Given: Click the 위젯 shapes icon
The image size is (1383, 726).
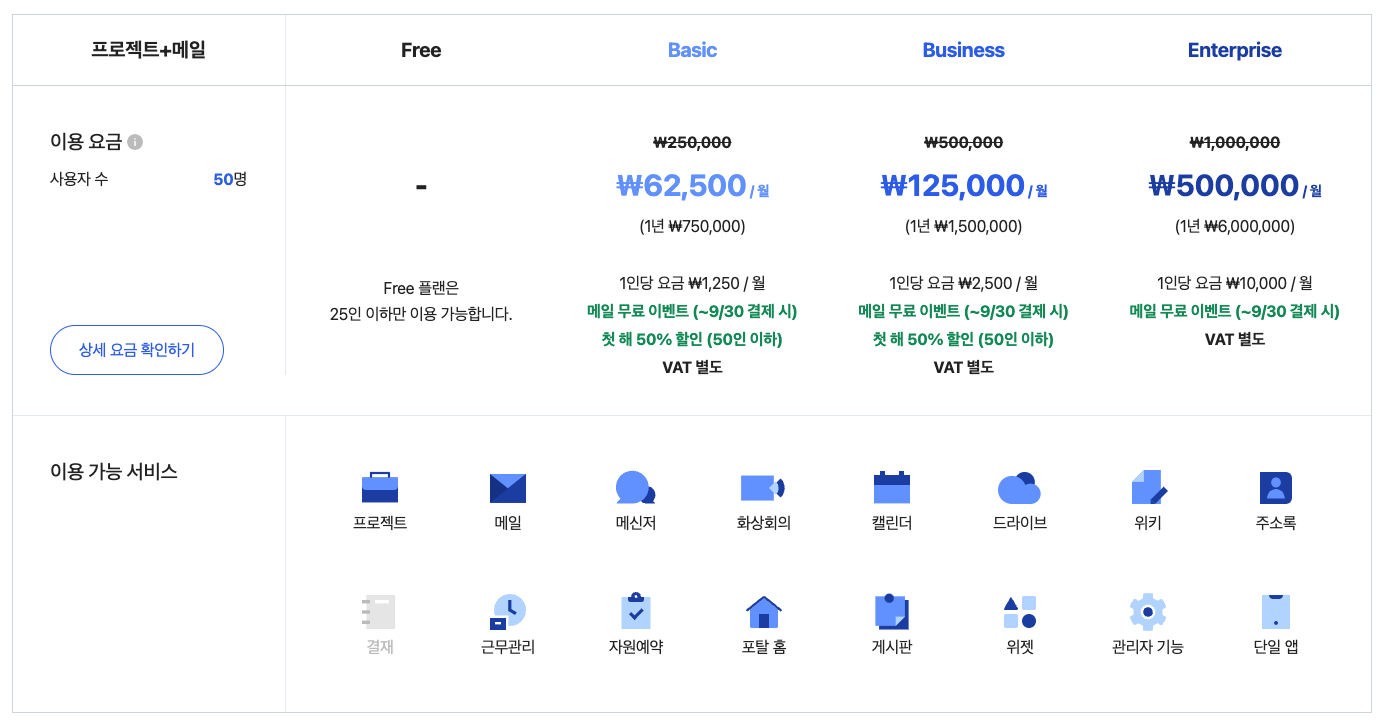Looking at the screenshot, I should click(1020, 611).
